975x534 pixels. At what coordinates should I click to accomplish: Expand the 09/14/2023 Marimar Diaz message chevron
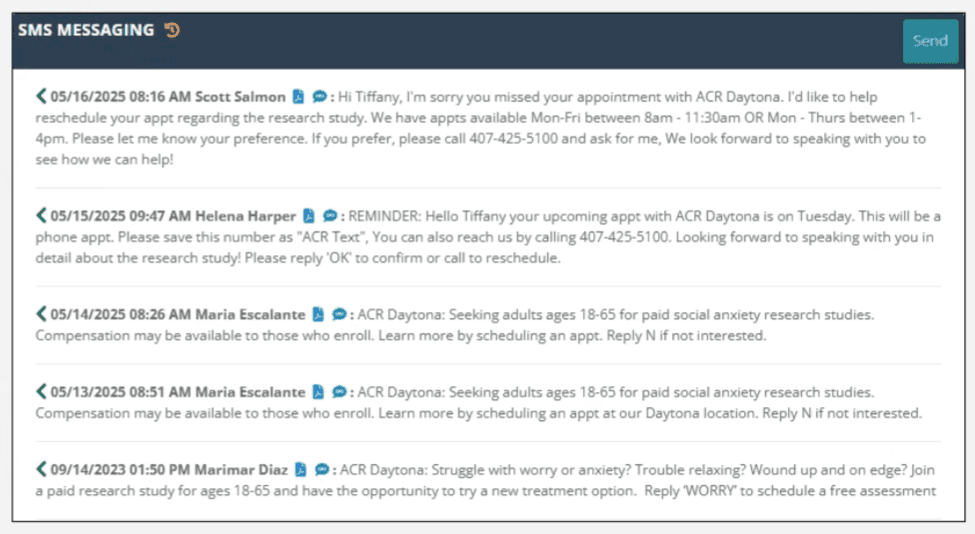41,469
